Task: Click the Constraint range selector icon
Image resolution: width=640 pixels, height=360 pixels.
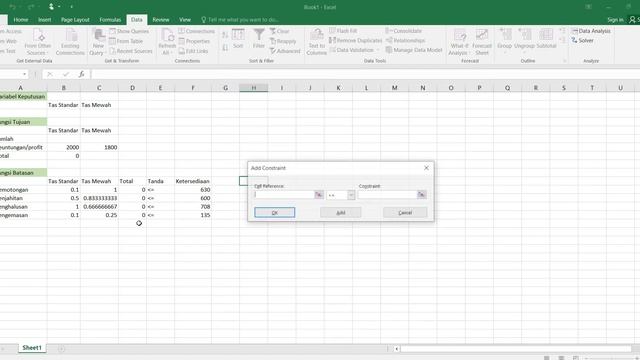Action: pyautogui.click(x=421, y=195)
